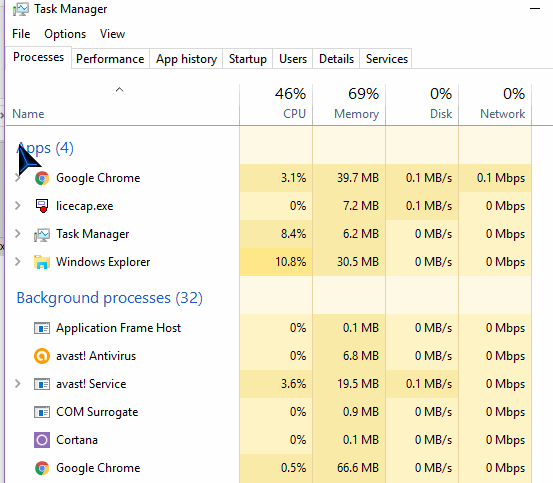The width and height of the screenshot is (553, 483).
Task: Select the Cortana process name
Action: tap(77, 440)
